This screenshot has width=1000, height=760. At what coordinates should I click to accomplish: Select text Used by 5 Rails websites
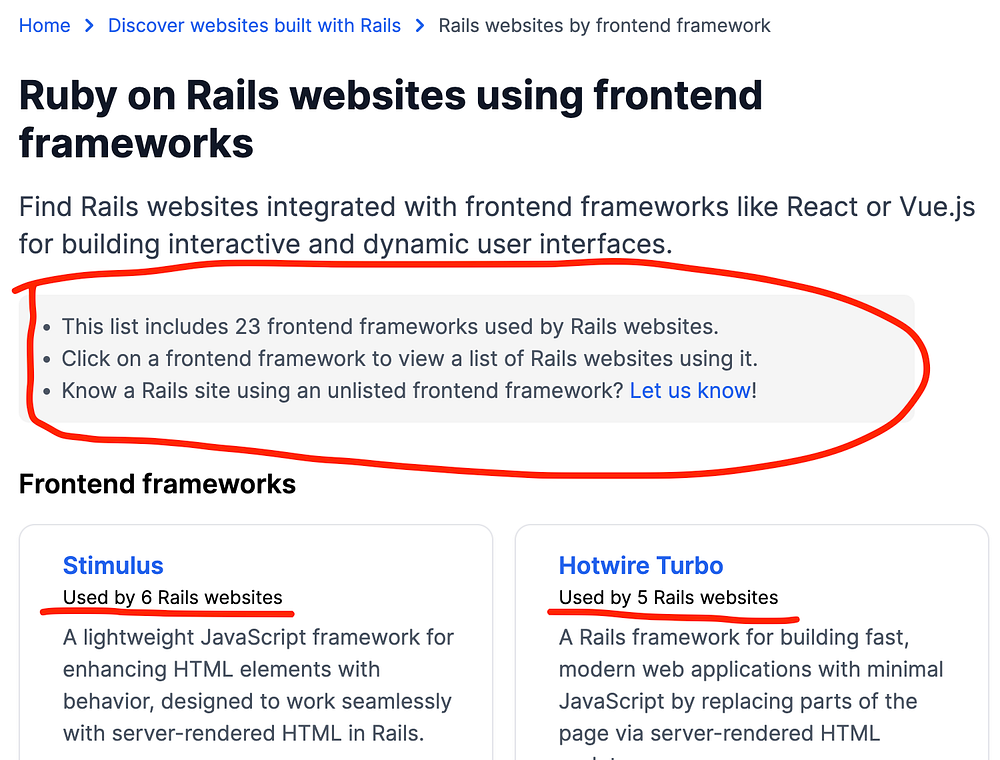click(668, 597)
